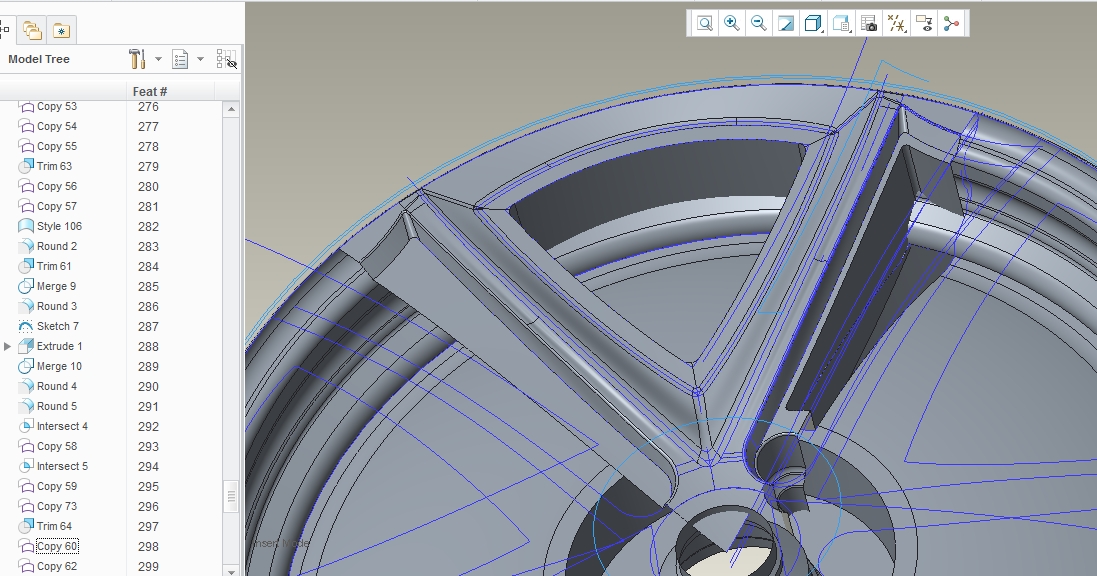This screenshot has height=576, width=1097.
Task: Open the Settings dropdown arrow beside hammer
Action: pyautogui.click(x=158, y=59)
